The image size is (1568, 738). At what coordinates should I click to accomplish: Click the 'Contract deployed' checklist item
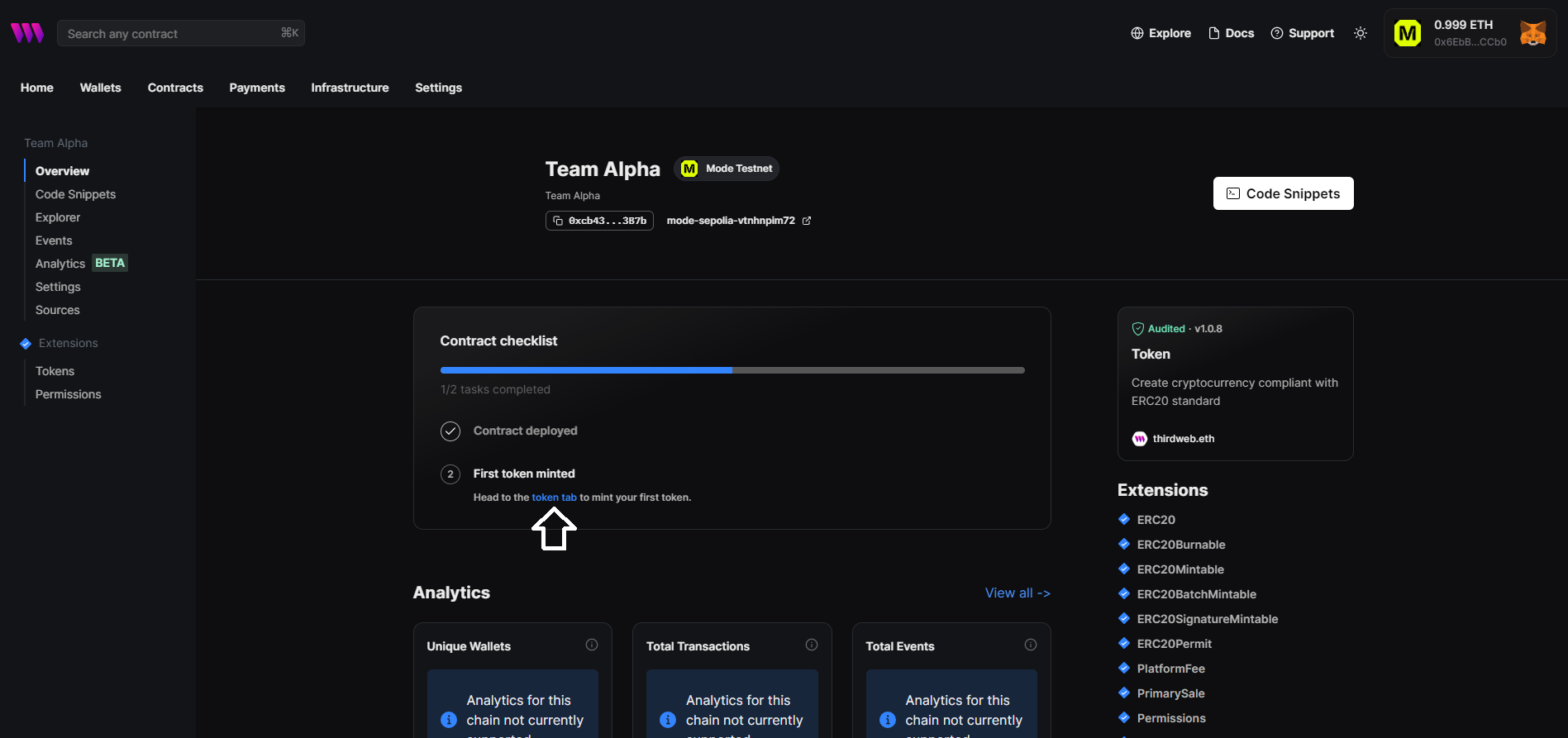[x=526, y=431]
